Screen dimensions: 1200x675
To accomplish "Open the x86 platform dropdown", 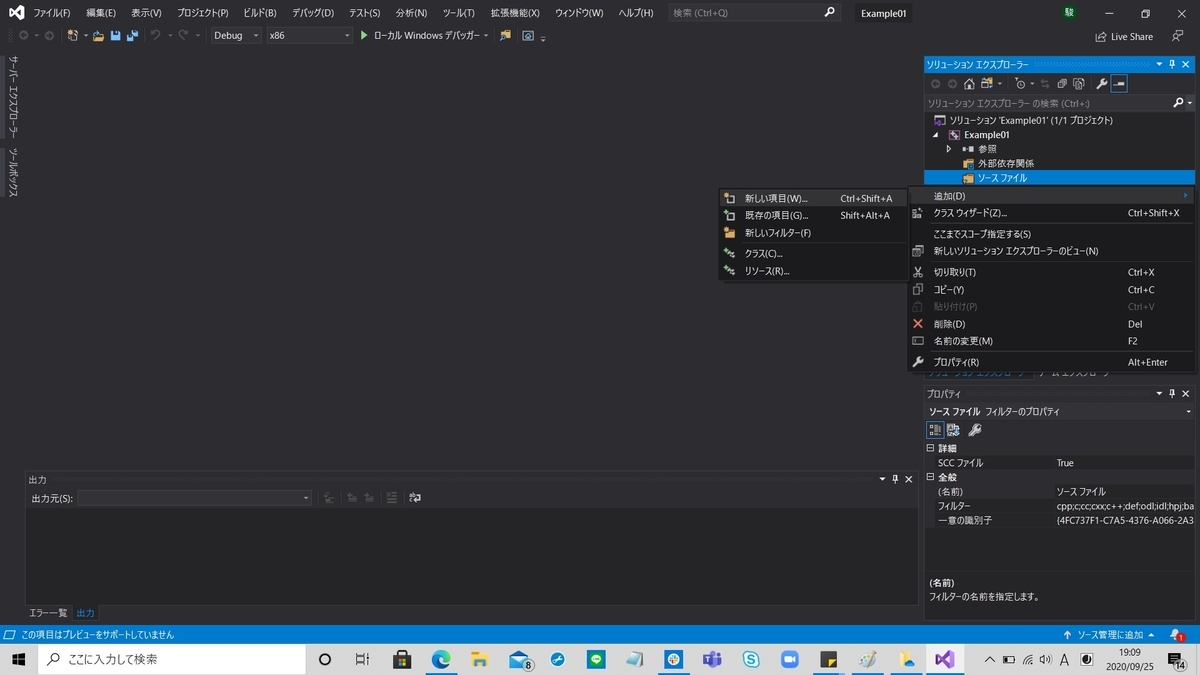I will (x=309, y=35).
